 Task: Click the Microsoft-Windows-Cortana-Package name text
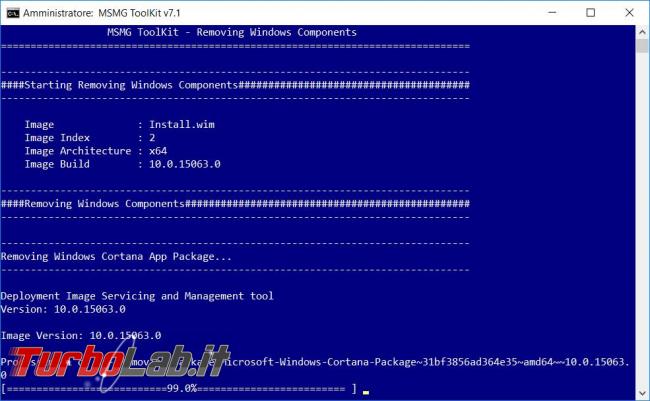click(x=425, y=362)
